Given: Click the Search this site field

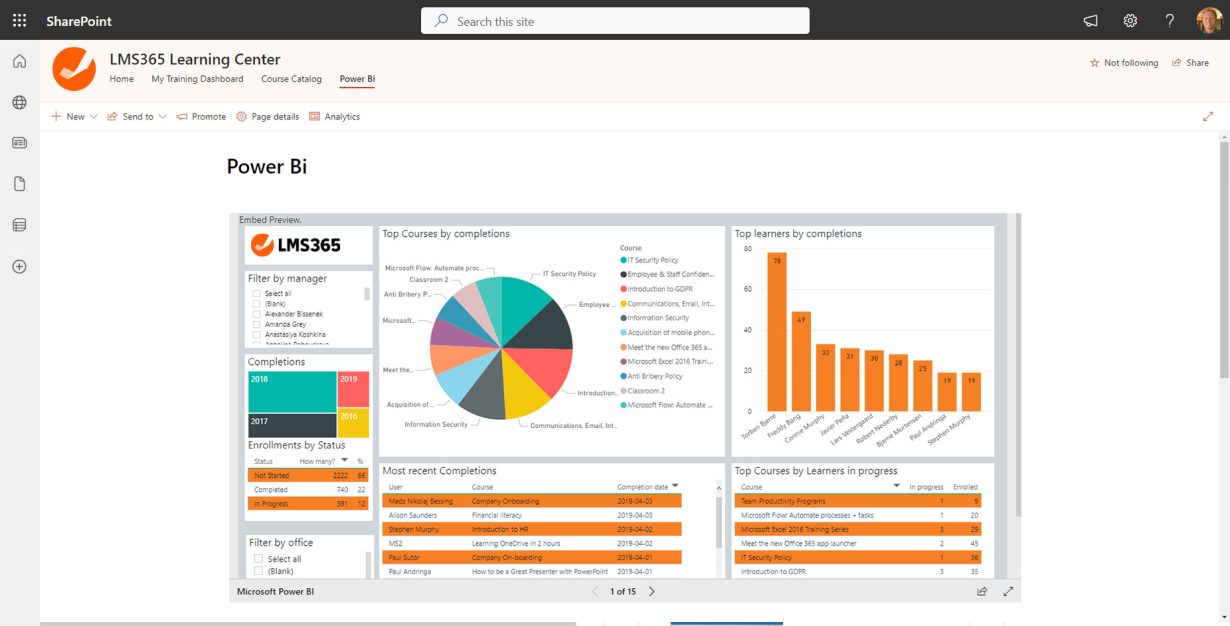Looking at the screenshot, I should 615,21.
